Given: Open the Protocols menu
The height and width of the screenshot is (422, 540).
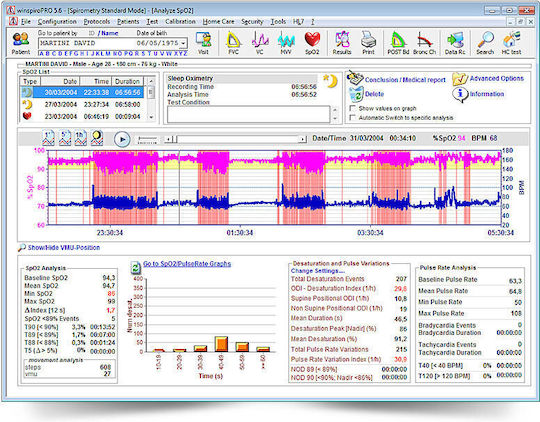Looking at the screenshot, I should [97, 22].
